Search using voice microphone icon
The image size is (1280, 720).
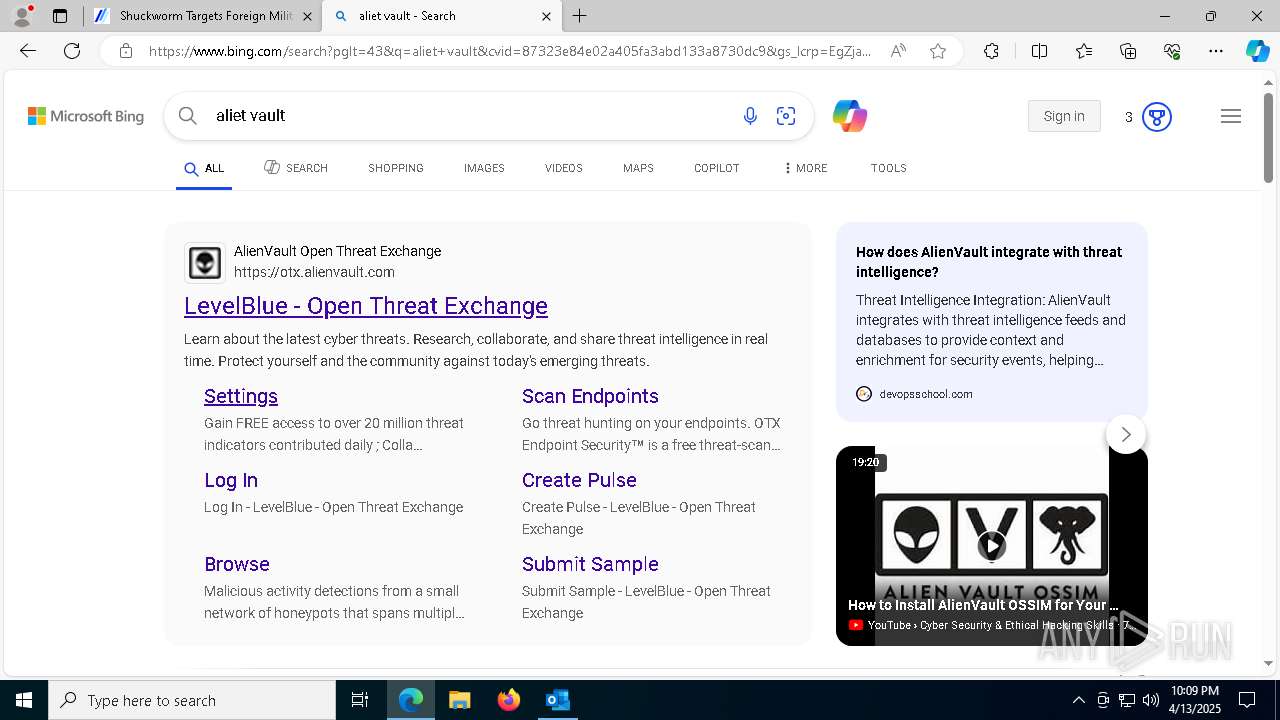[x=750, y=117]
